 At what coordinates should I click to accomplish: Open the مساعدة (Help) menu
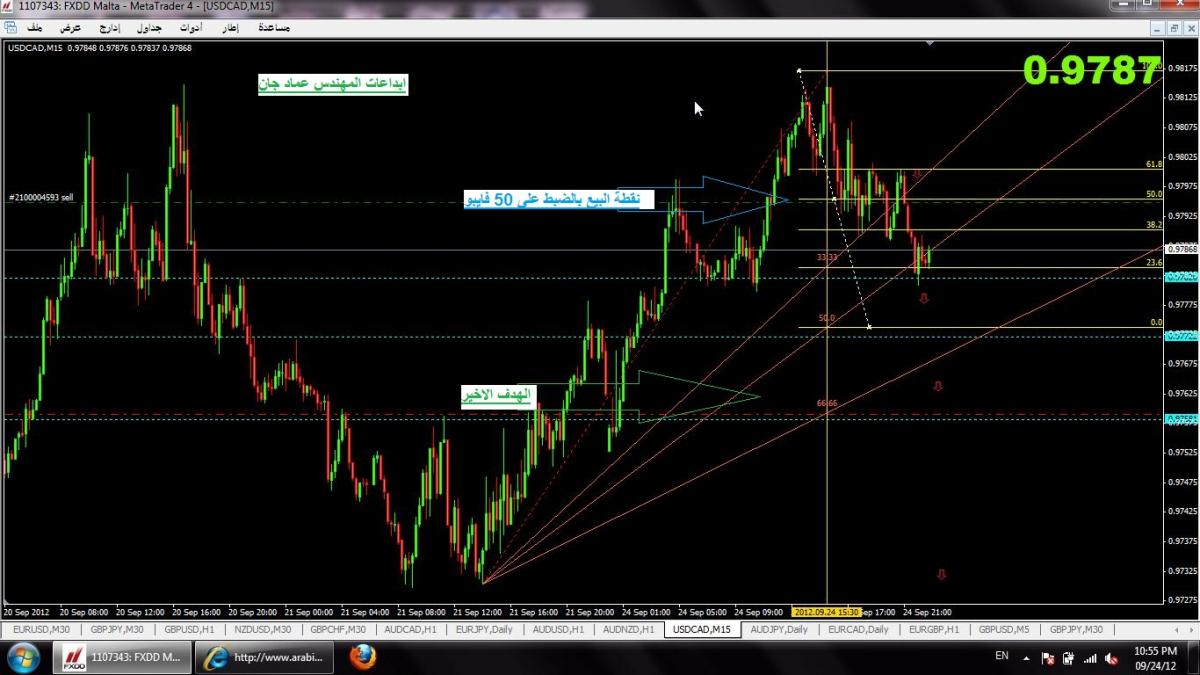pyautogui.click(x=274, y=28)
